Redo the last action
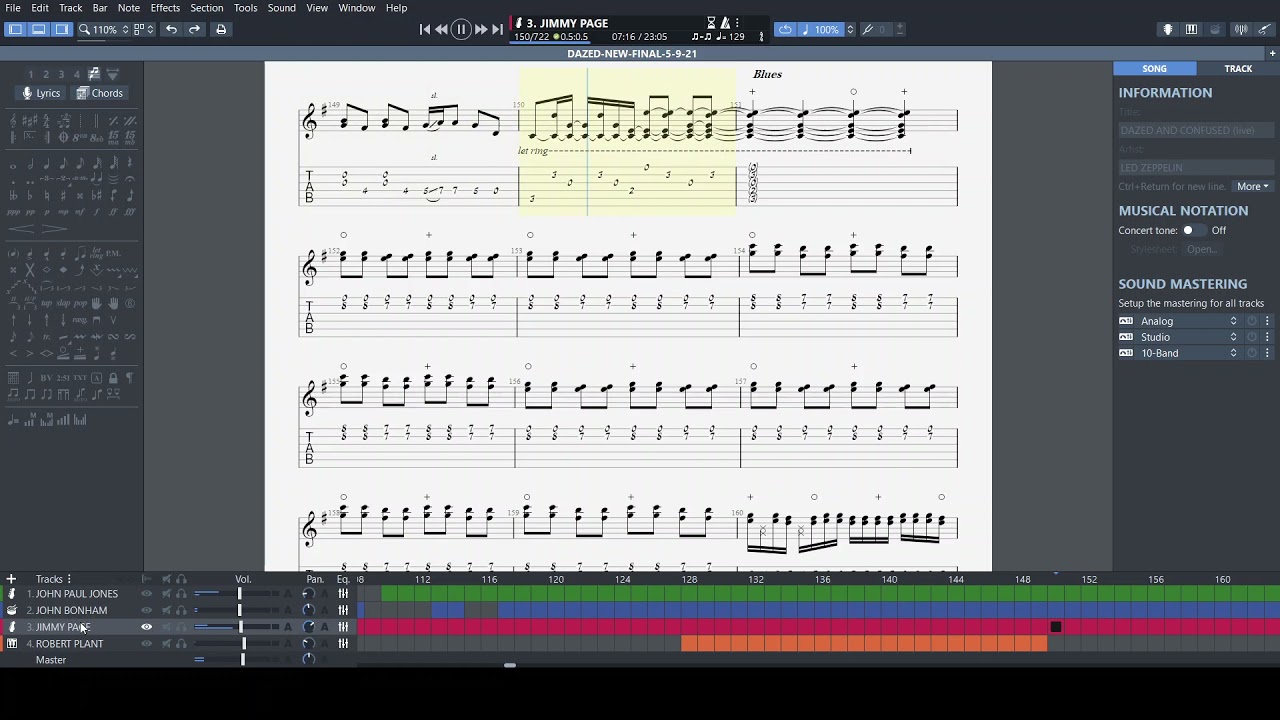Viewport: 1280px width, 720px height. tap(194, 29)
